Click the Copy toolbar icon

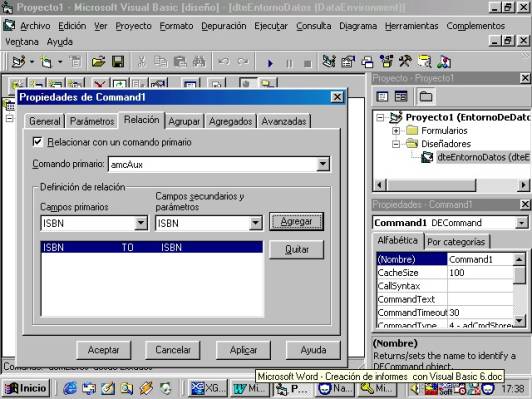pyautogui.click(x=160, y=62)
